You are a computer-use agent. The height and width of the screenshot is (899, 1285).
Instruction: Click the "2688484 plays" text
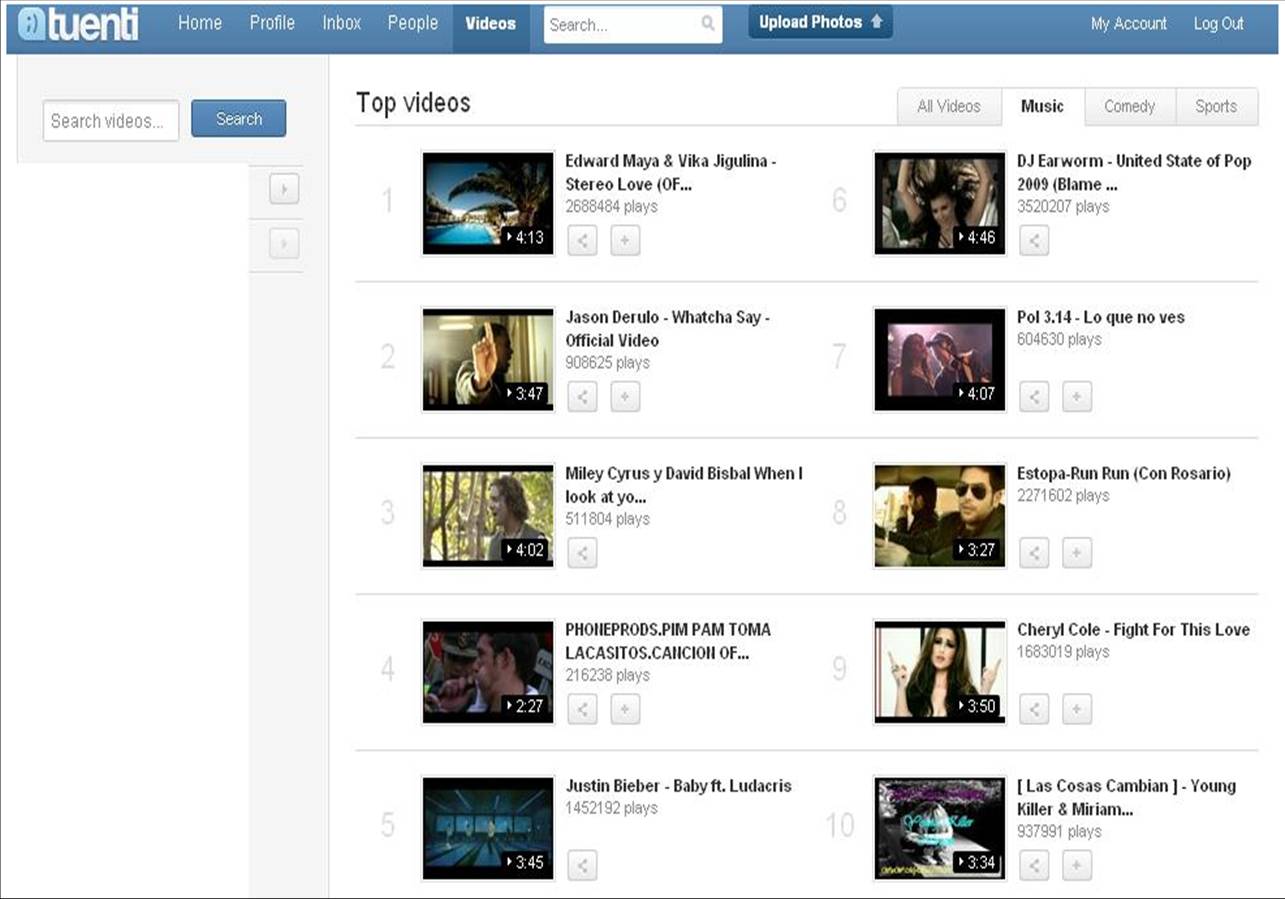click(612, 207)
